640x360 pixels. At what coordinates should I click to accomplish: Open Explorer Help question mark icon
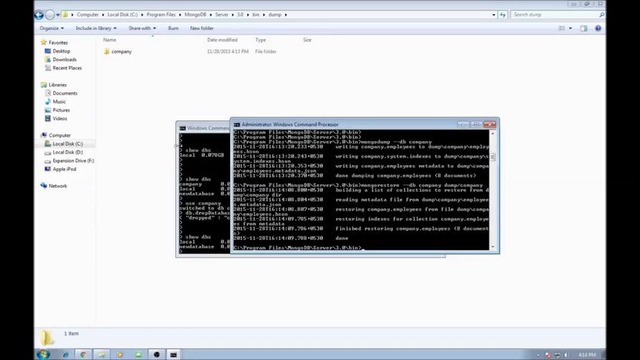tap(598, 28)
